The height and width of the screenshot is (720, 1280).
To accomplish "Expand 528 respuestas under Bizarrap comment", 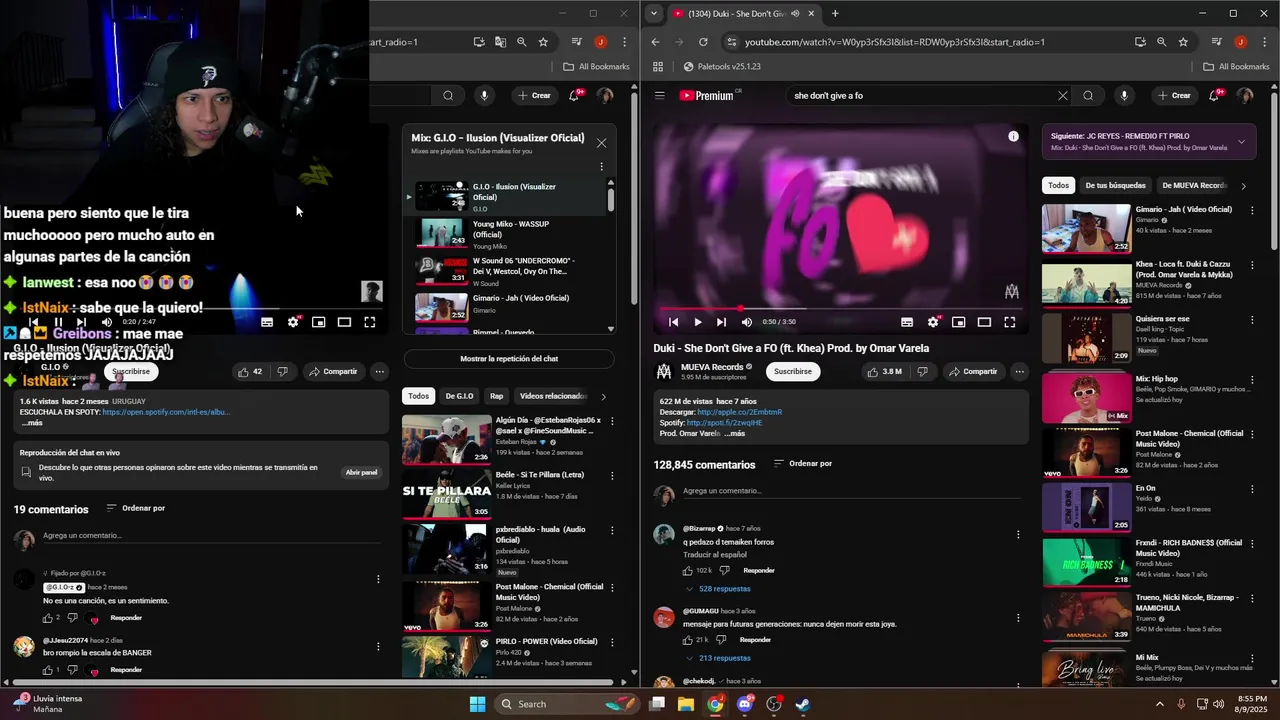I will point(718,589).
